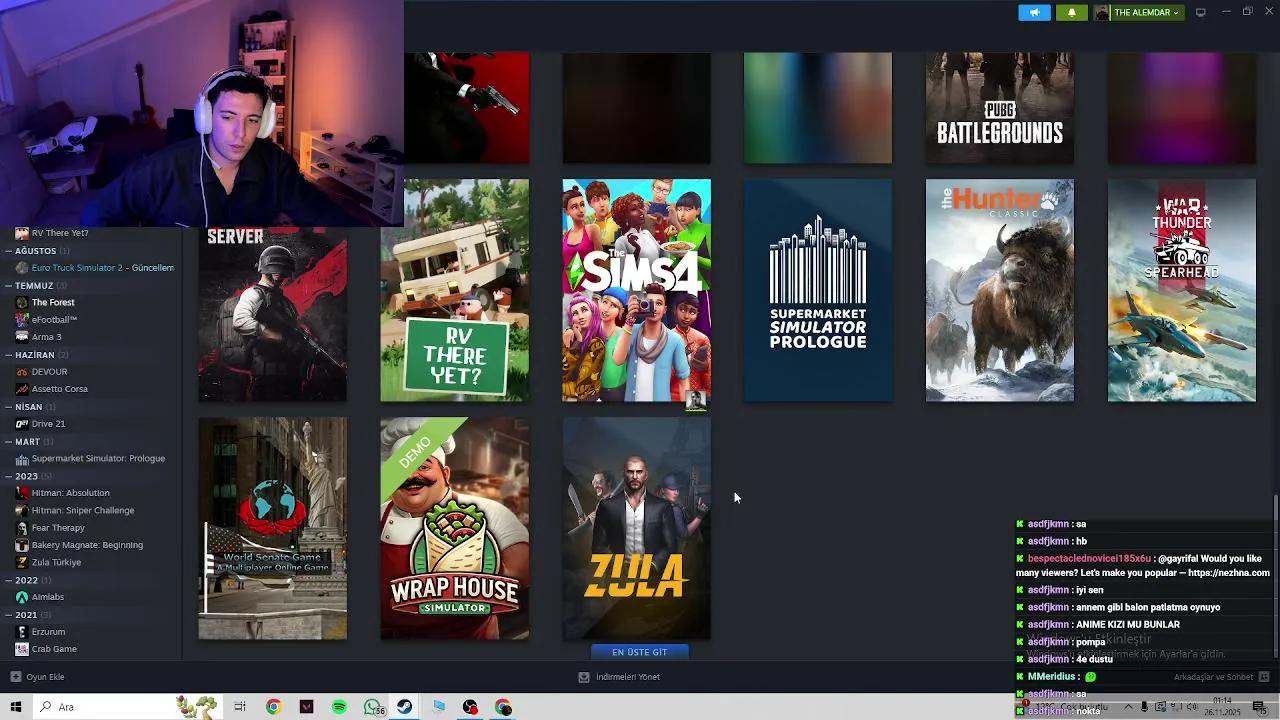
Task: Click EN ÜSTE GİT button
Action: tap(639, 652)
